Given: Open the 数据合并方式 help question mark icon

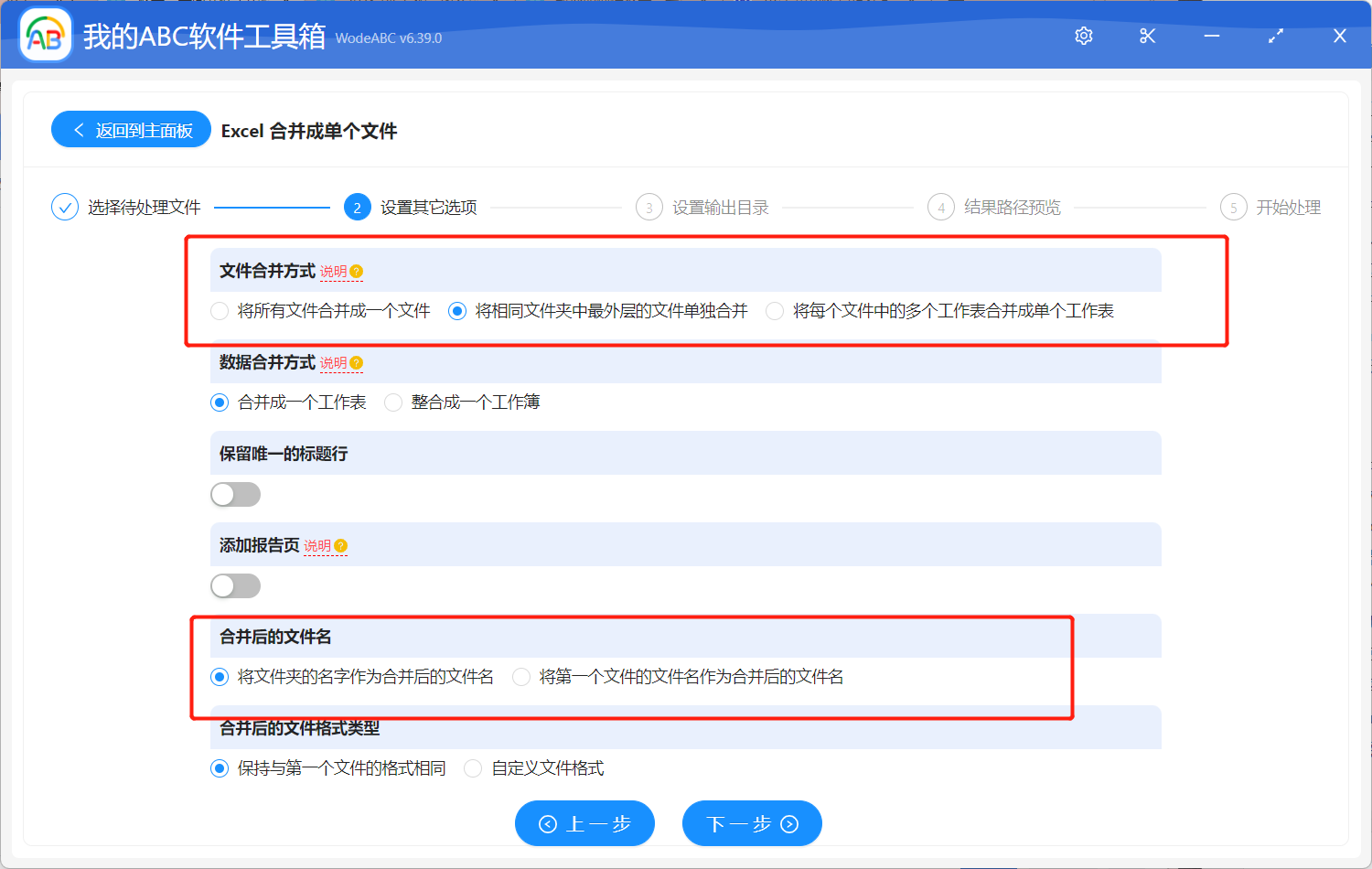Looking at the screenshot, I should pos(356,362).
